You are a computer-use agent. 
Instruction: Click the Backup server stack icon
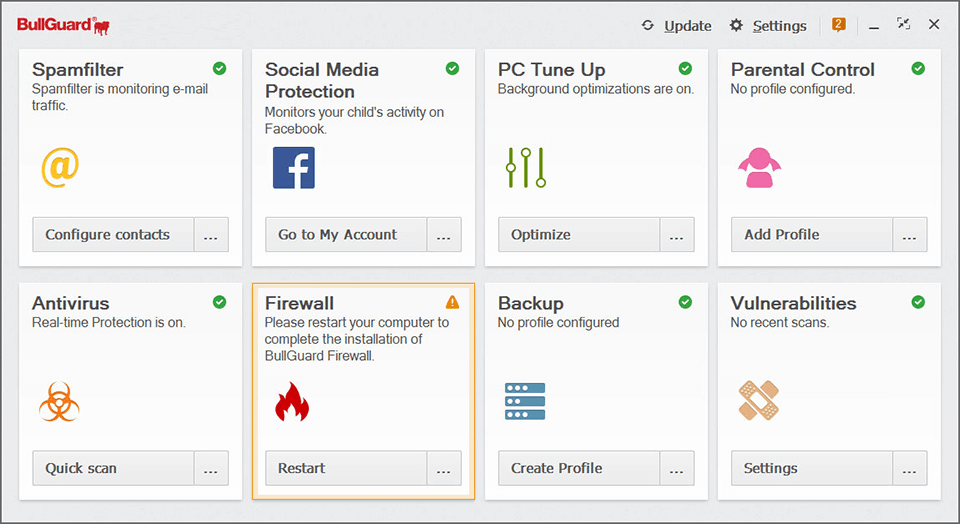[x=525, y=401]
